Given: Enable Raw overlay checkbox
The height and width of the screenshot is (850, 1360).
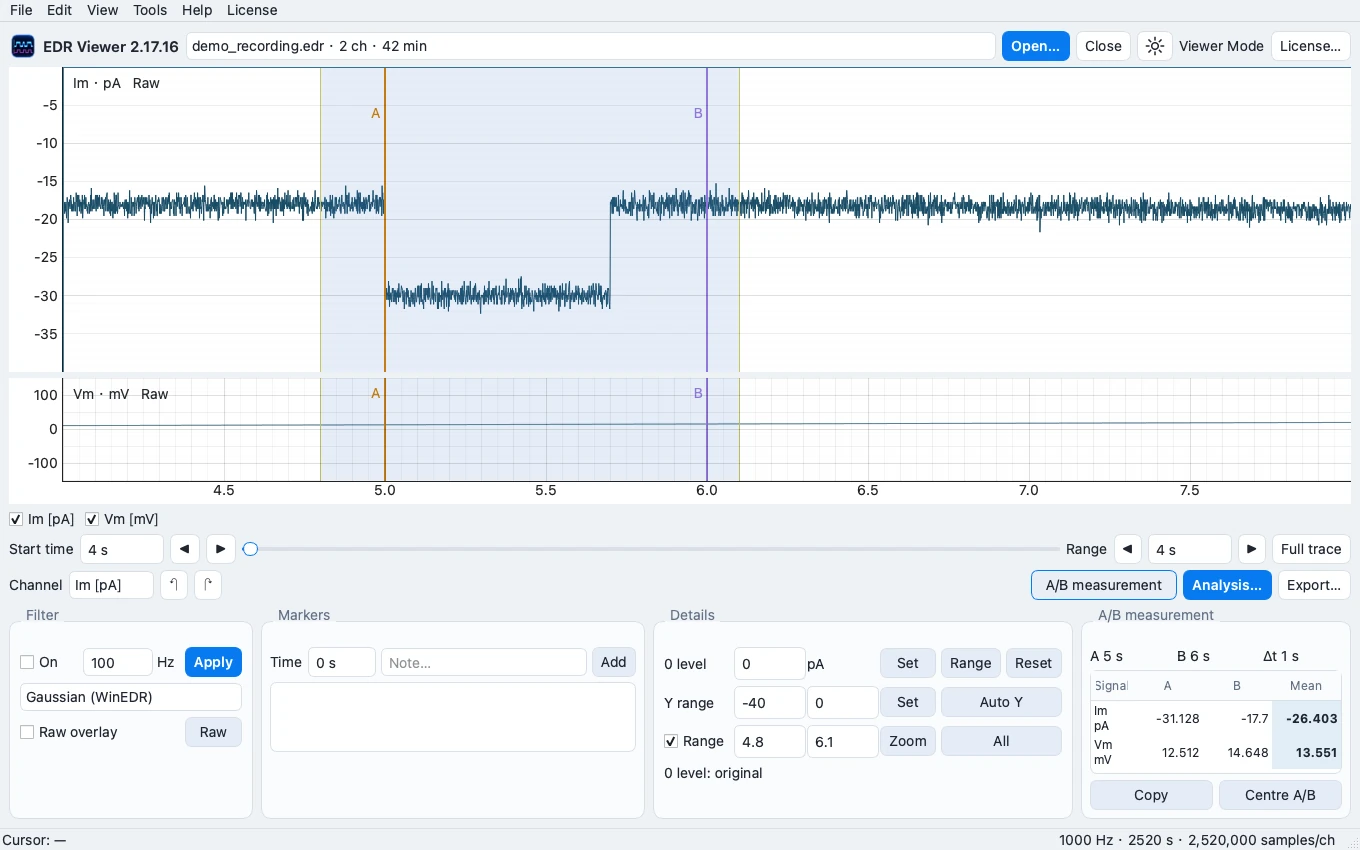Looking at the screenshot, I should (x=27, y=732).
